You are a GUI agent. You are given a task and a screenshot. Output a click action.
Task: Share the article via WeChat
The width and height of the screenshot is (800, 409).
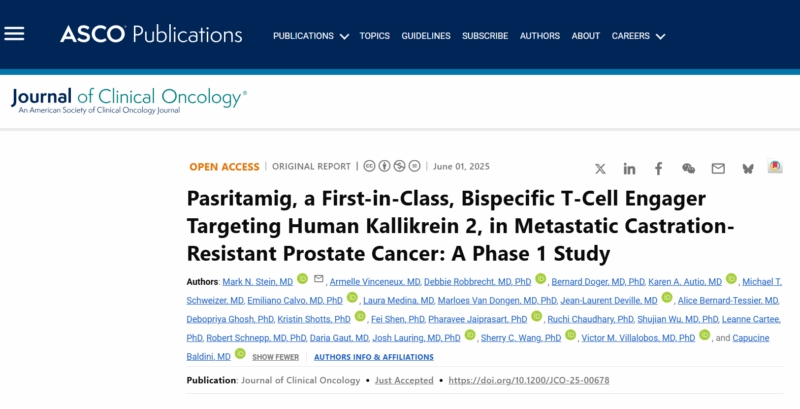pos(688,169)
